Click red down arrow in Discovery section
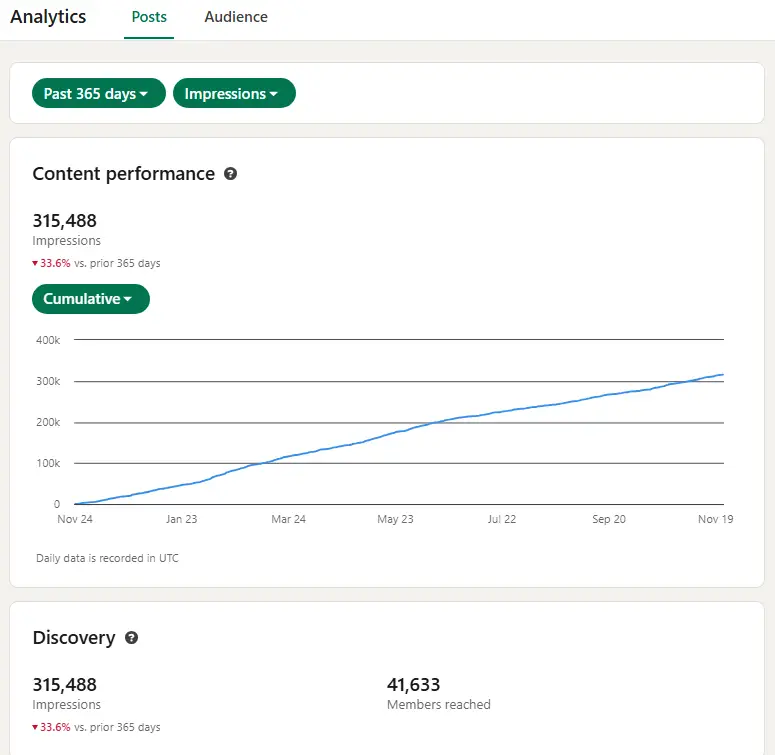This screenshot has height=755, width=775. coord(35,728)
